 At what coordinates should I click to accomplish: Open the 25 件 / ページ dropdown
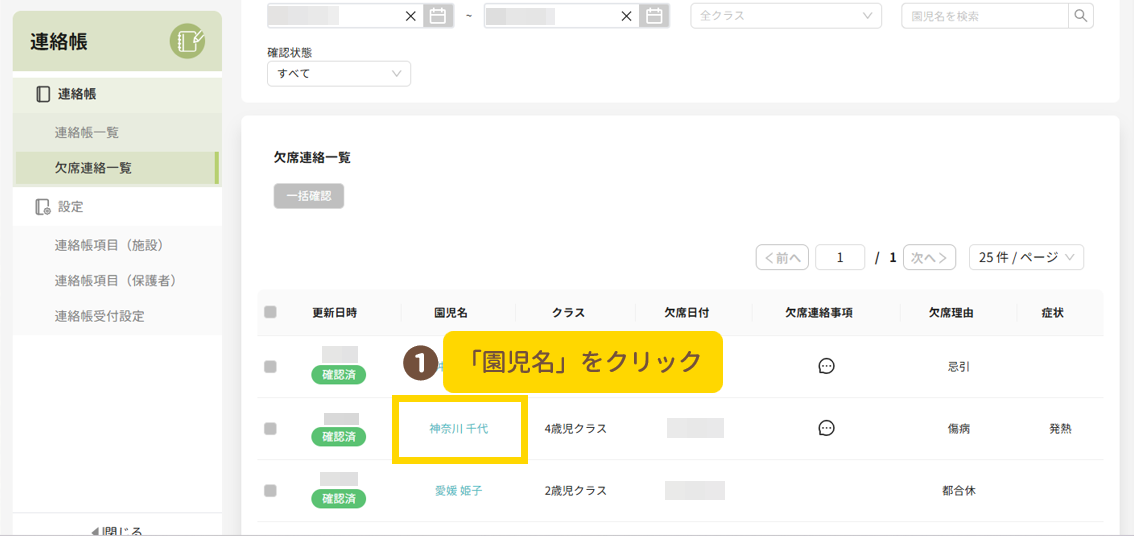(1026, 257)
